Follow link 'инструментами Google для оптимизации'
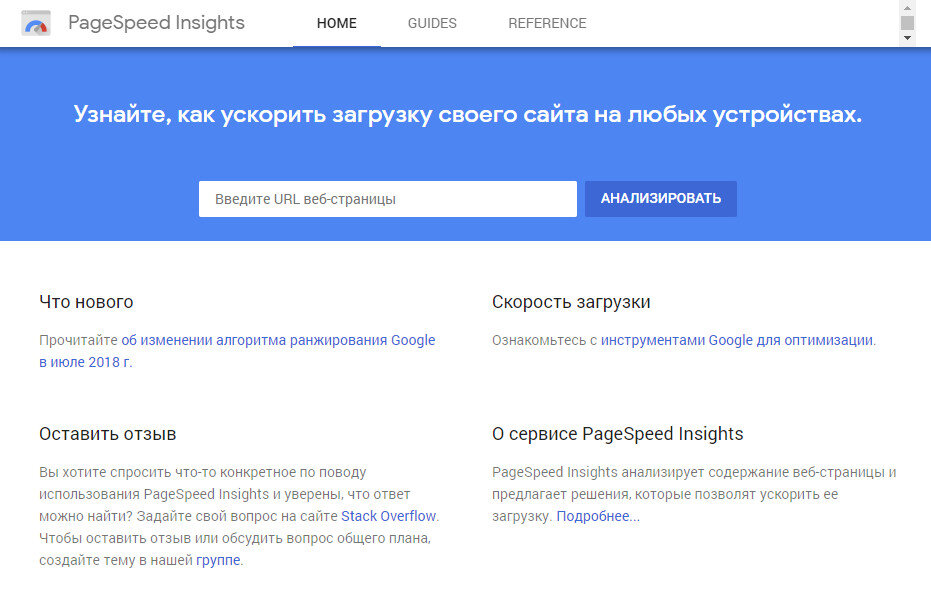Viewport: 931px width, 602px height. click(x=737, y=340)
